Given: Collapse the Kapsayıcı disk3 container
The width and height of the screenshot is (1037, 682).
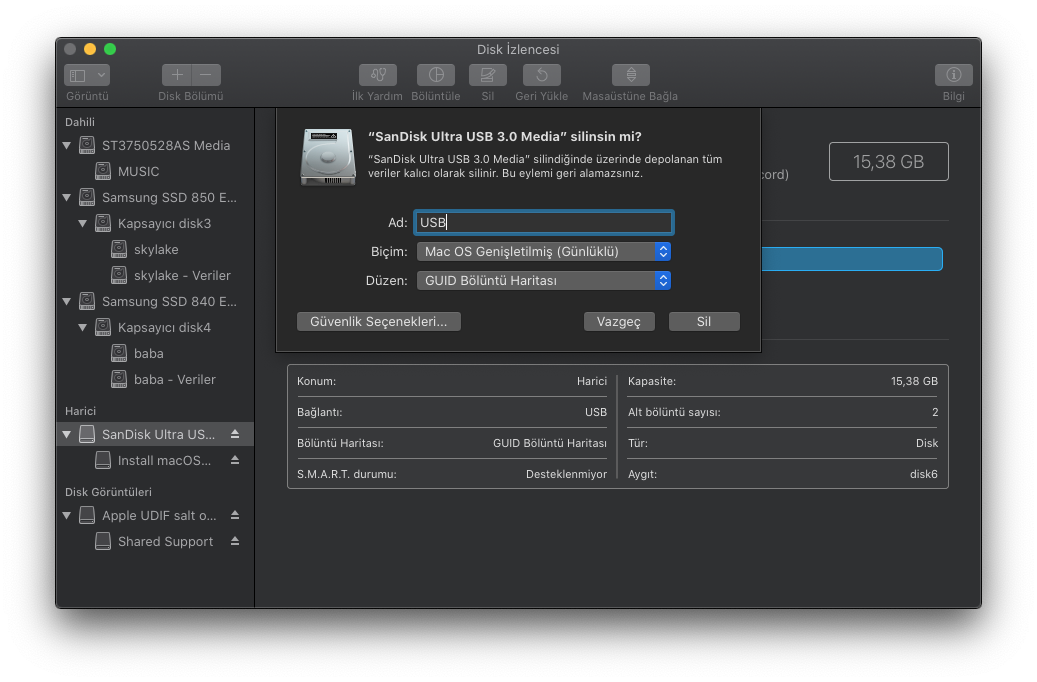Looking at the screenshot, I should tap(83, 224).
